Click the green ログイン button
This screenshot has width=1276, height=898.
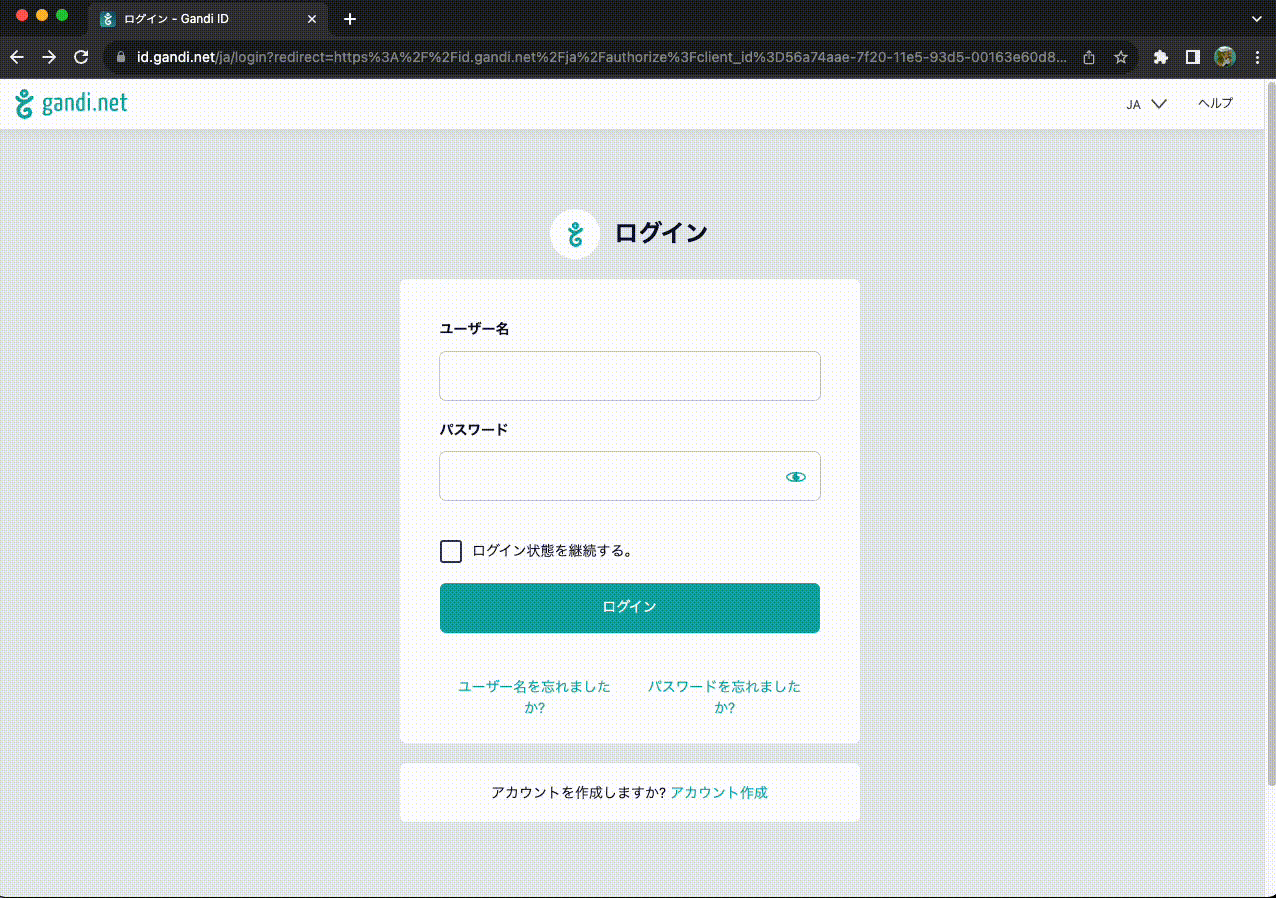click(x=630, y=608)
